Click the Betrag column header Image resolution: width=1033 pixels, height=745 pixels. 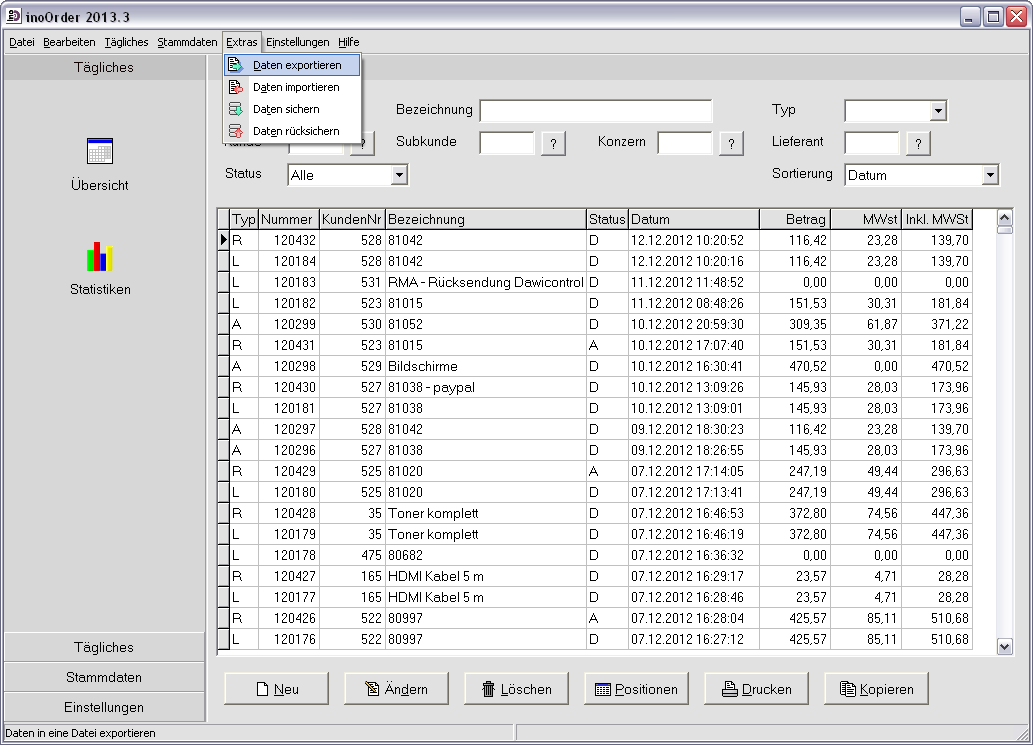pyautogui.click(x=795, y=219)
